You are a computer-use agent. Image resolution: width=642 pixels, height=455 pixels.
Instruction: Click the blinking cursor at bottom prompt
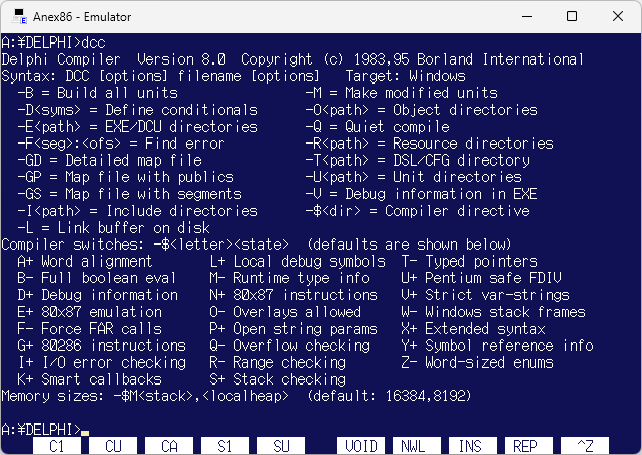85,433
